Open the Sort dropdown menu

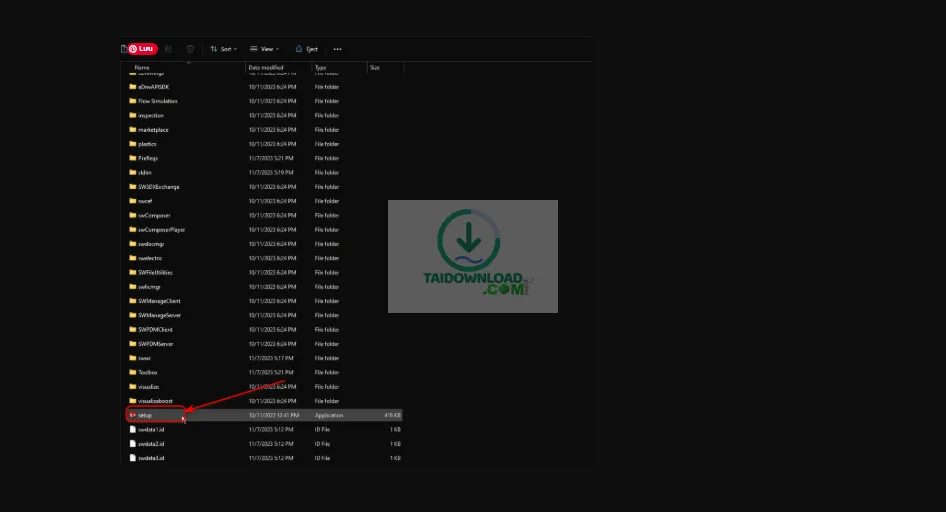pos(222,49)
